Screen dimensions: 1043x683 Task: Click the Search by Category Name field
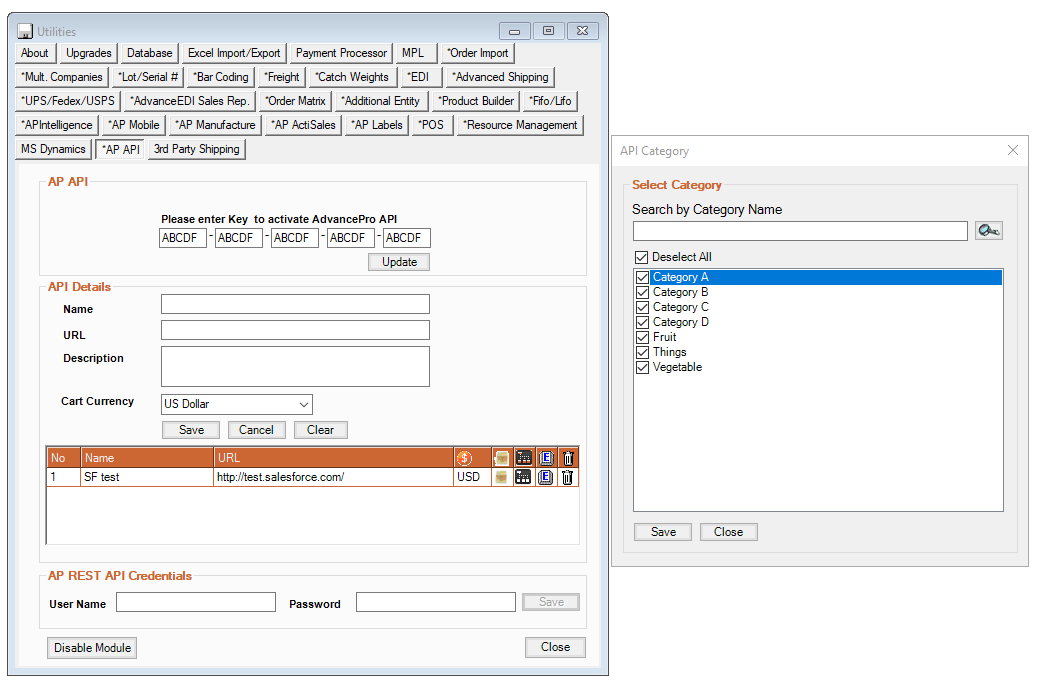799,231
